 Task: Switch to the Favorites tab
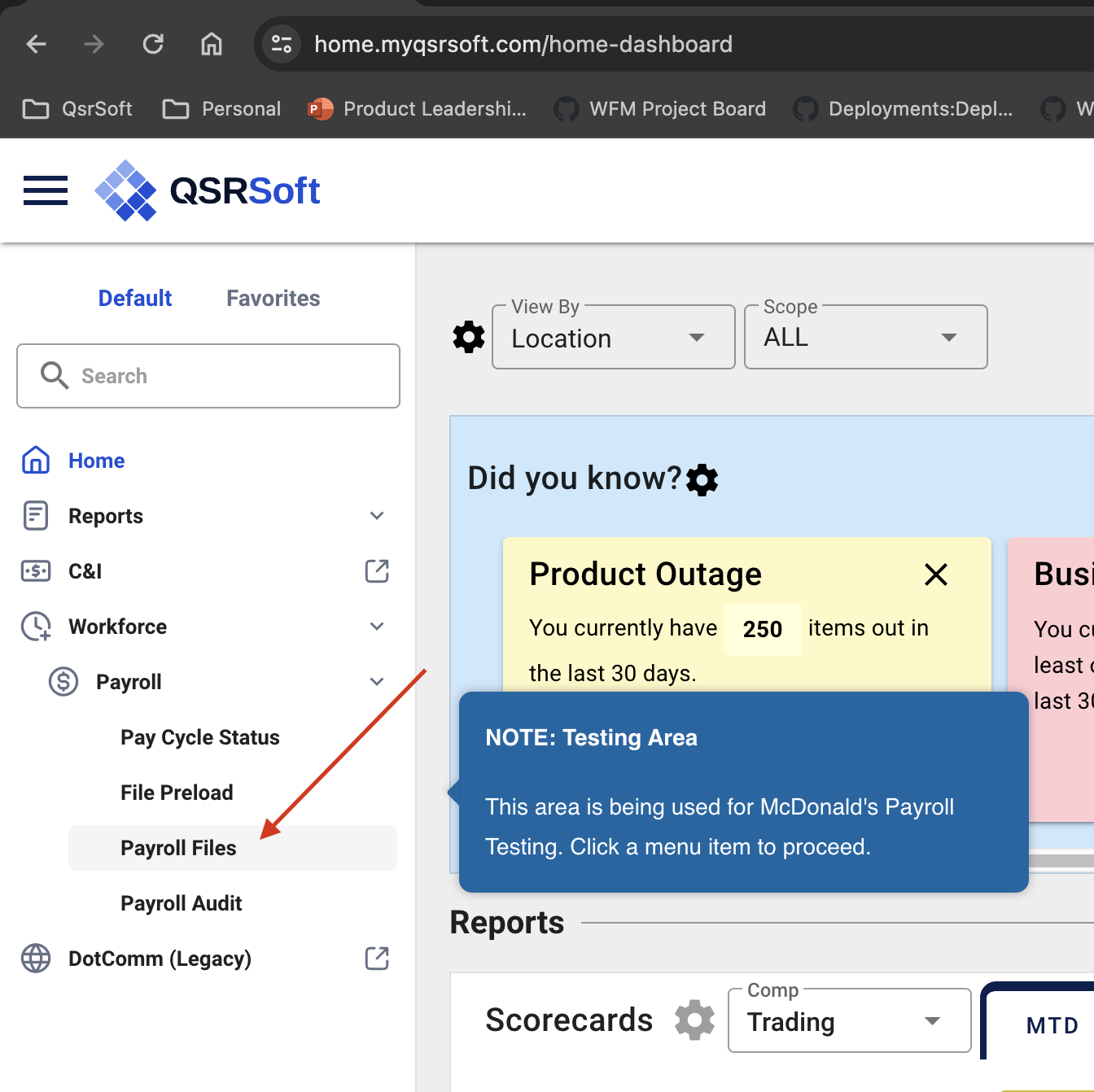(273, 299)
